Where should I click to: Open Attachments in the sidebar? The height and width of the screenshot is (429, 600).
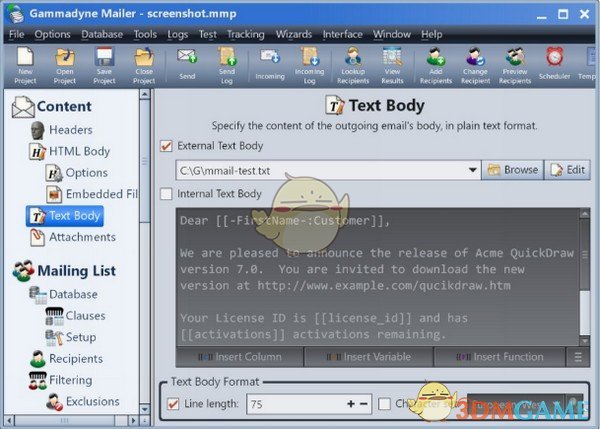(x=73, y=237)
